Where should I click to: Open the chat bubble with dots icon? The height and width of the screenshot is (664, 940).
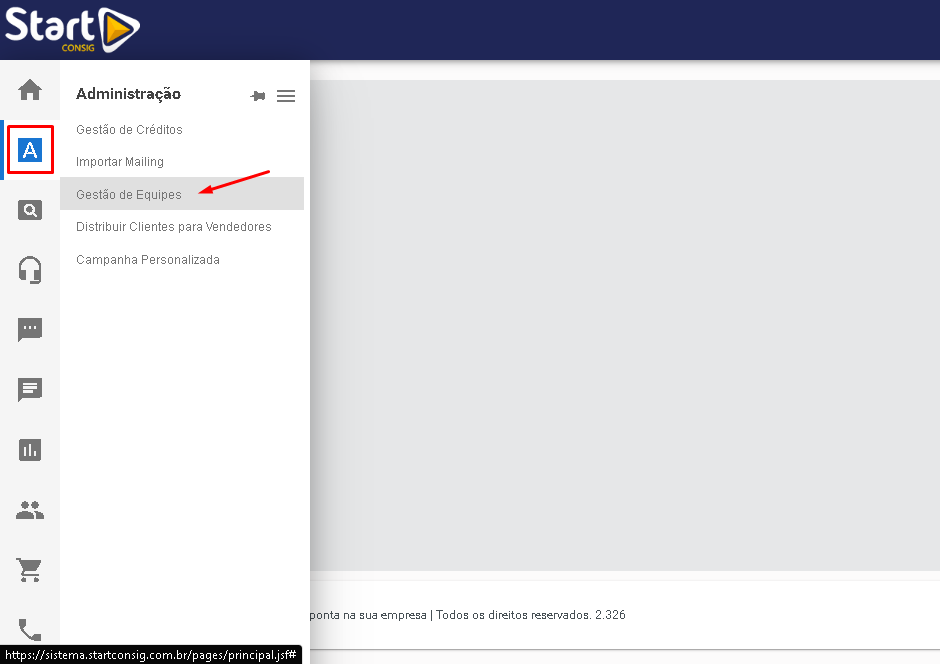30,330
